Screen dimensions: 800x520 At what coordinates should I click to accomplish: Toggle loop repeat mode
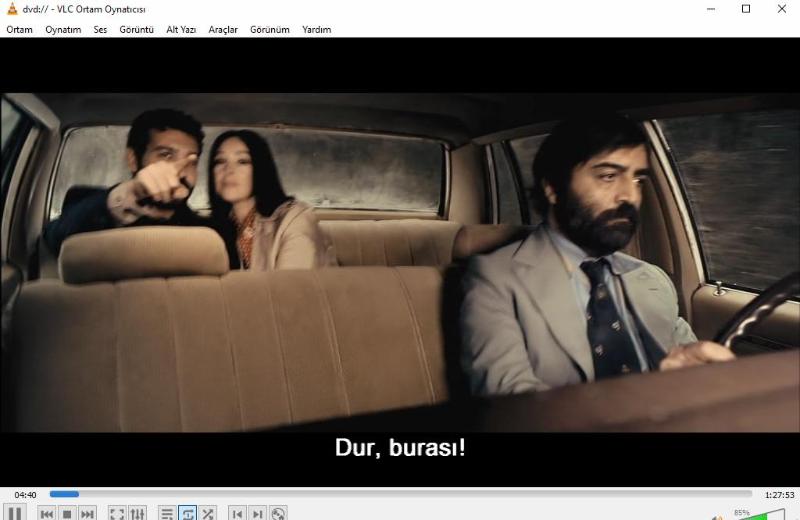[187, 513]
